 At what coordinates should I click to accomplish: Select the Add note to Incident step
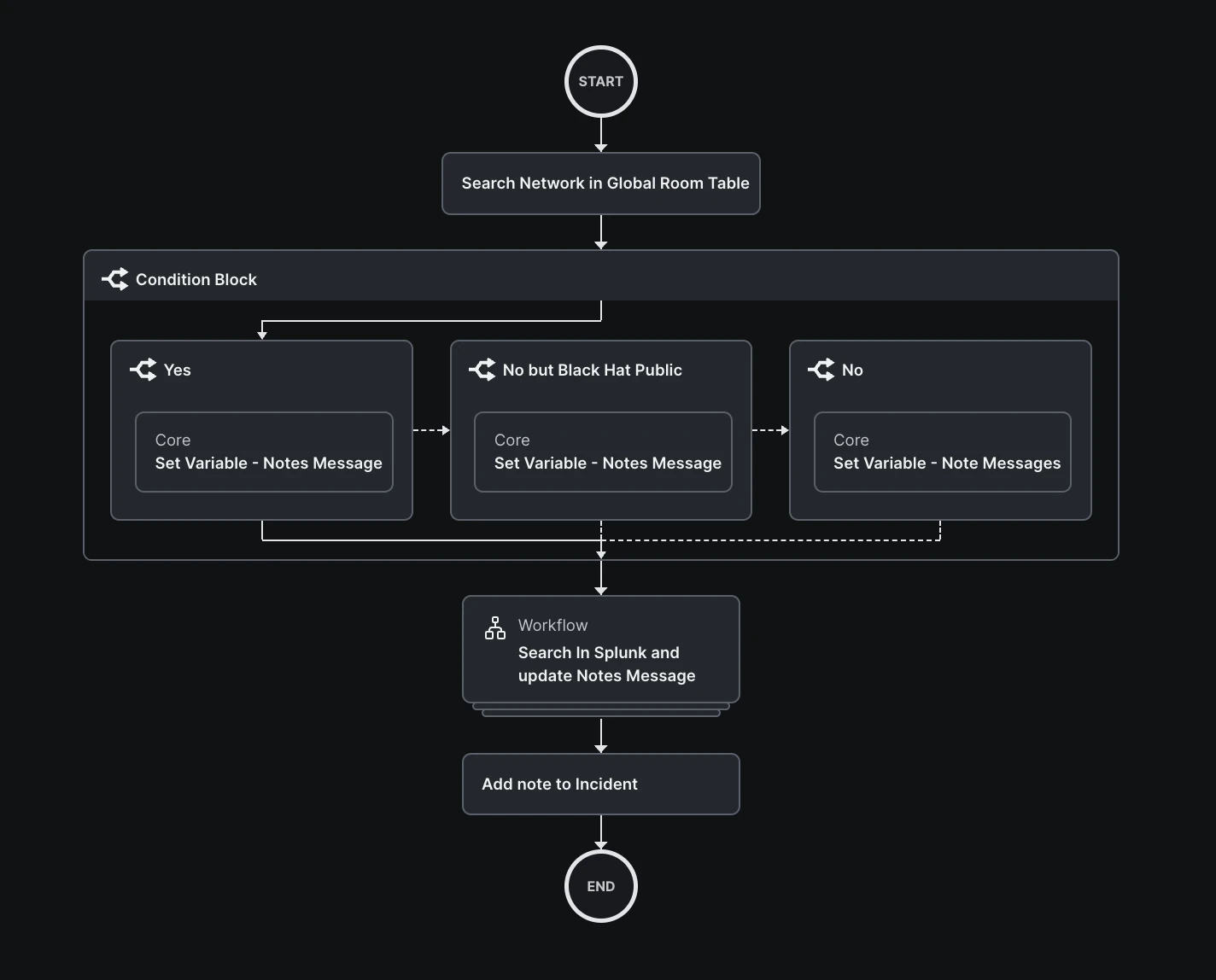coord(600,784)
